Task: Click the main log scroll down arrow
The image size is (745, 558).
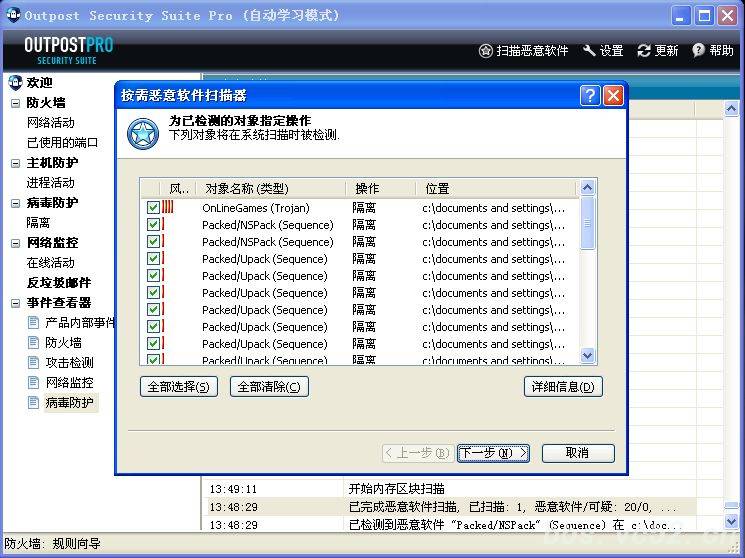Action: (x=731, y=522)
